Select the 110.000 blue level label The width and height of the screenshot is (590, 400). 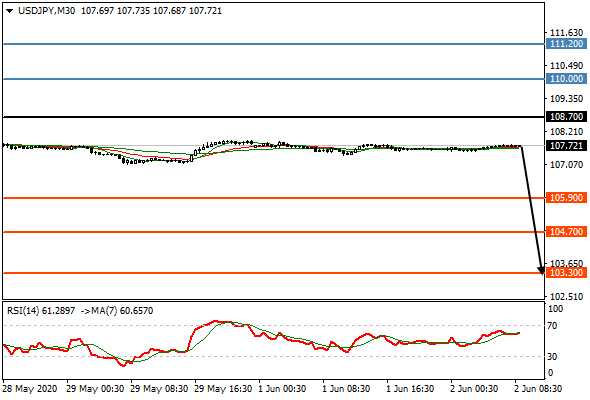[x=566, y=79]
